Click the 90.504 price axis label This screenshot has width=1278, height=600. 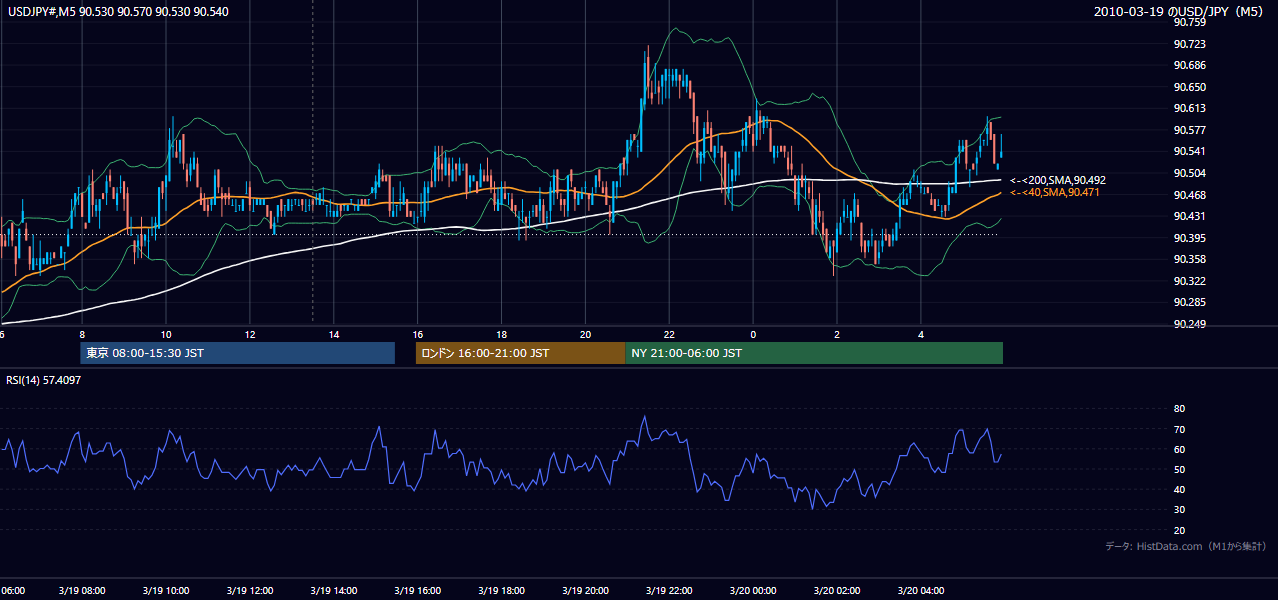point(1189,173)
